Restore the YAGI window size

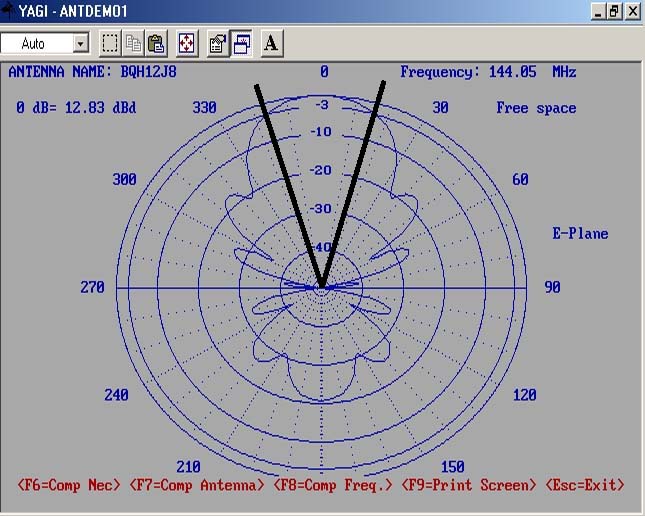tap(615, 11)
